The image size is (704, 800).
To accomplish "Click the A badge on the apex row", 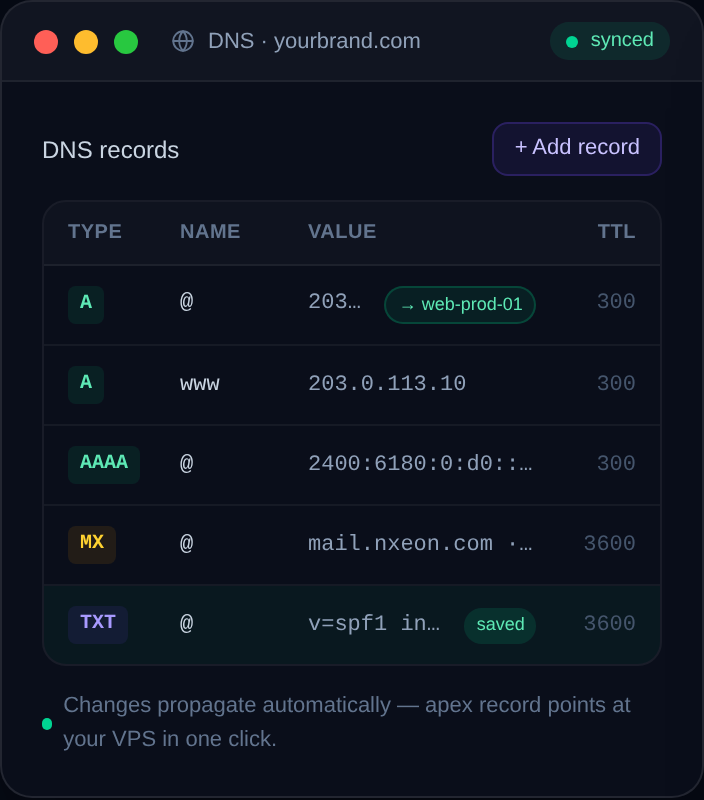I will click(x=86, y=305).
